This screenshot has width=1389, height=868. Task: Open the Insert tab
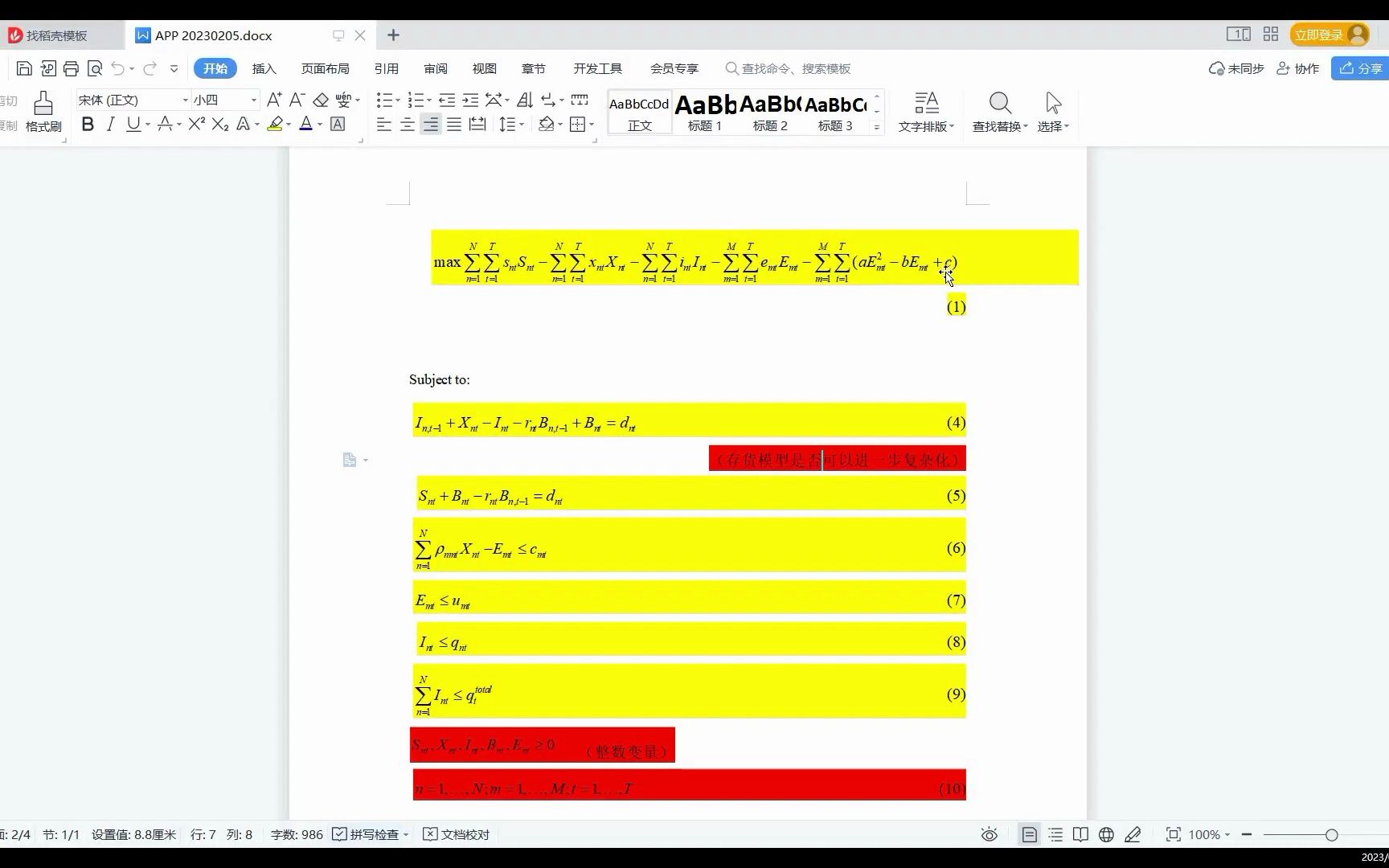click(x=264, y=68)
